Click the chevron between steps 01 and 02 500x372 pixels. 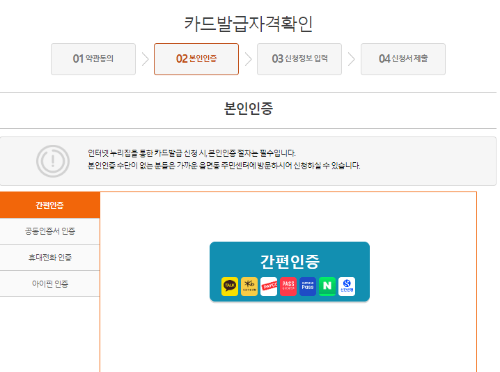click(145, 59)
